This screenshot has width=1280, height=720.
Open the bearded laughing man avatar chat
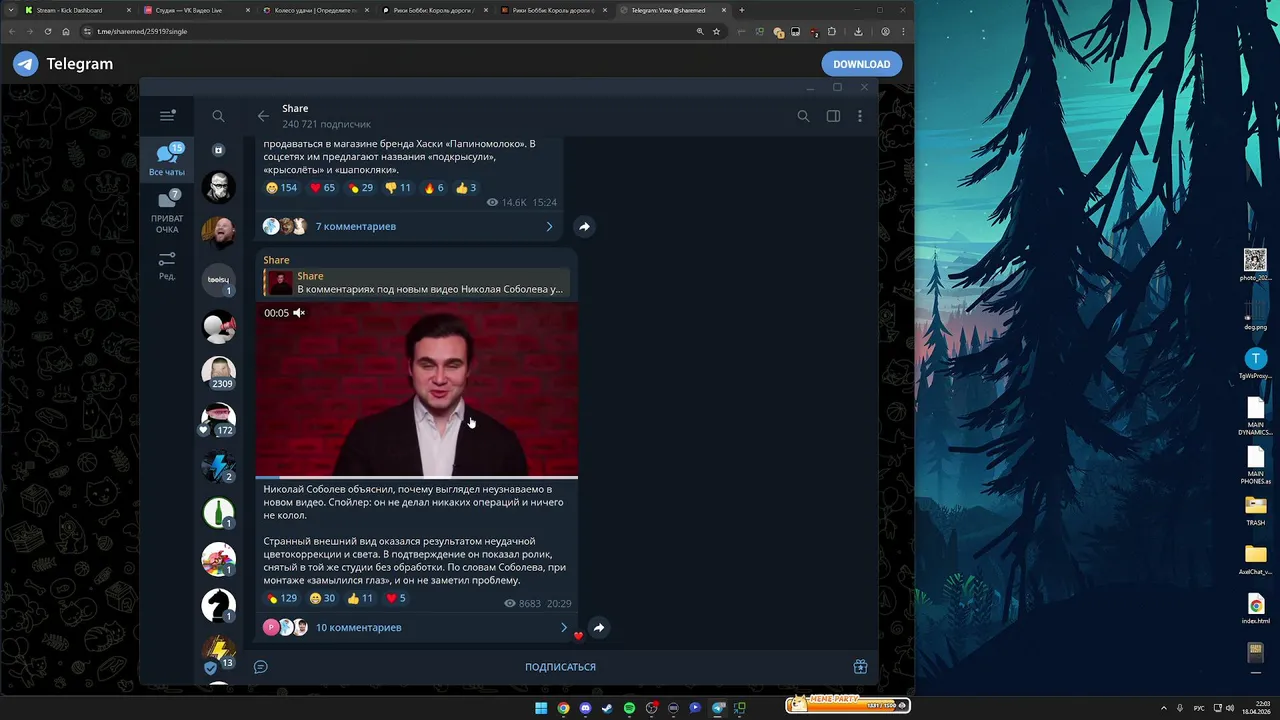[218, 233]
